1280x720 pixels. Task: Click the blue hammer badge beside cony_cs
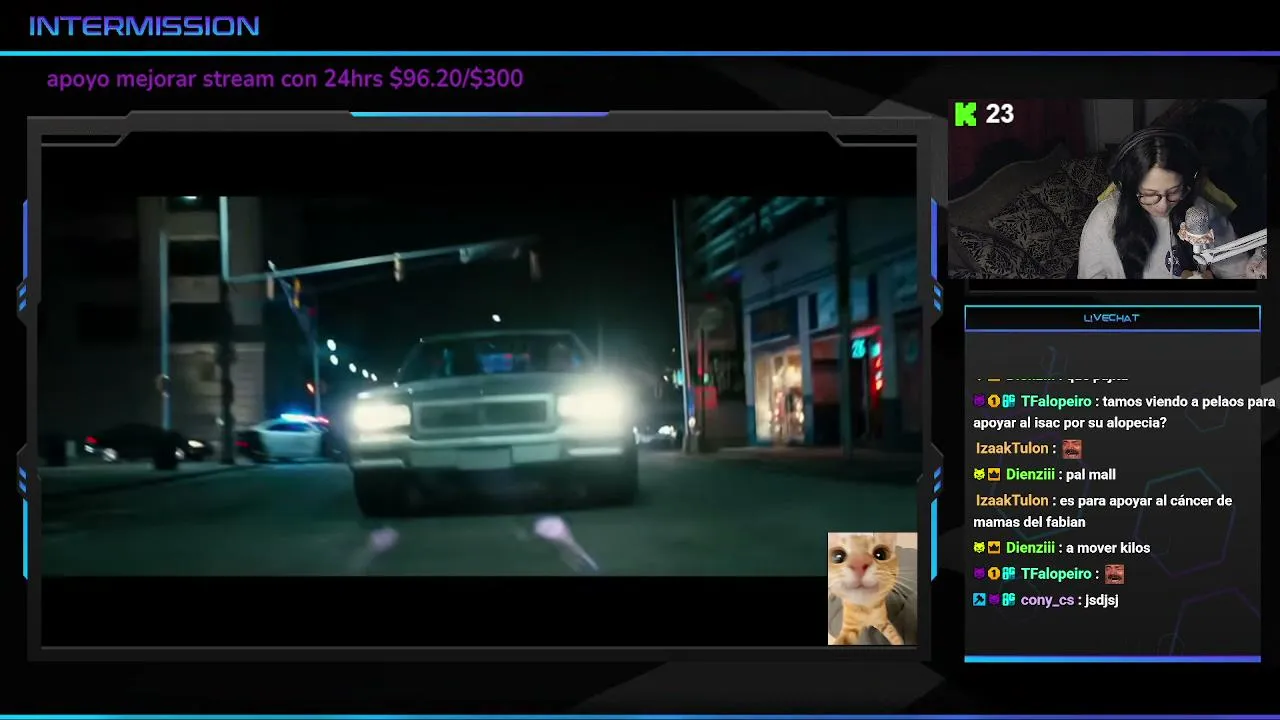click(x=980, y=600)
